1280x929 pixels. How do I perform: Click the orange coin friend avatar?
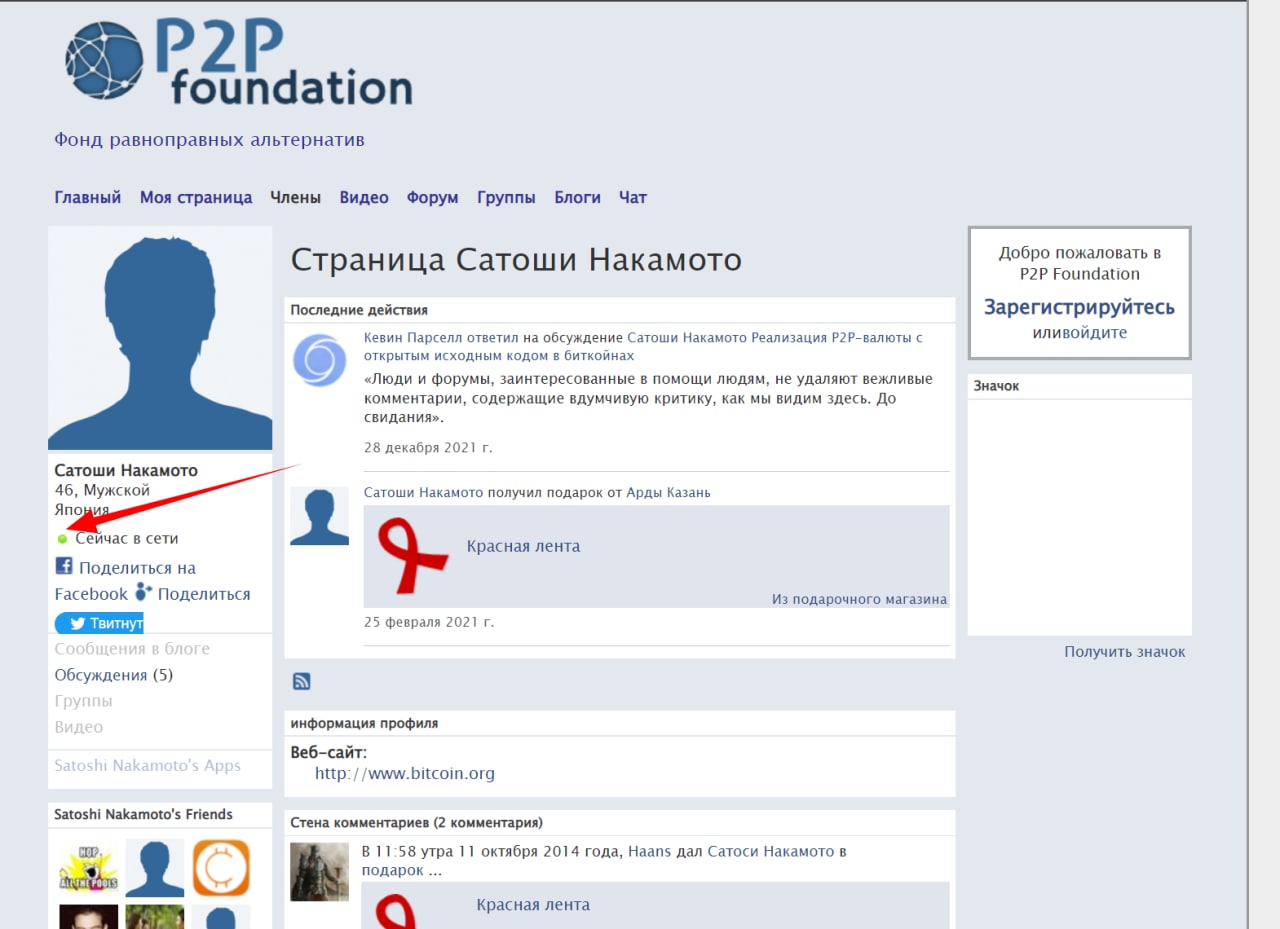[x=221, y=867]
